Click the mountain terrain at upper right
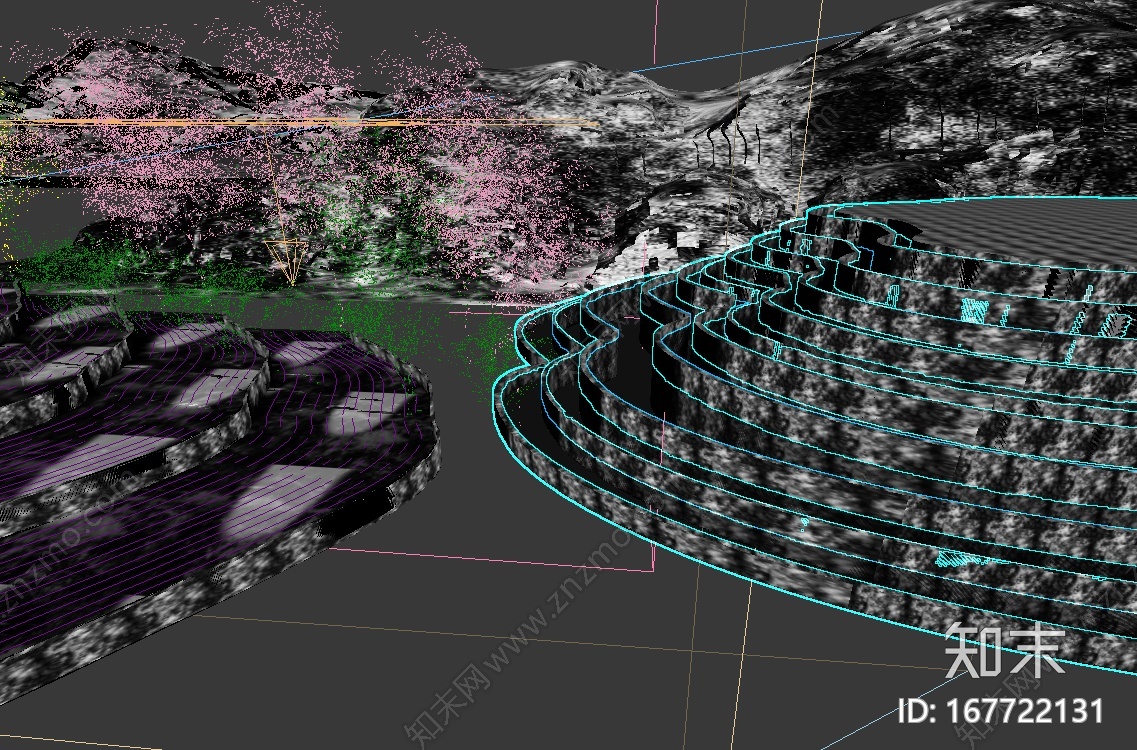Viewport: 1137px width, 750px height. tap(980, 90)
